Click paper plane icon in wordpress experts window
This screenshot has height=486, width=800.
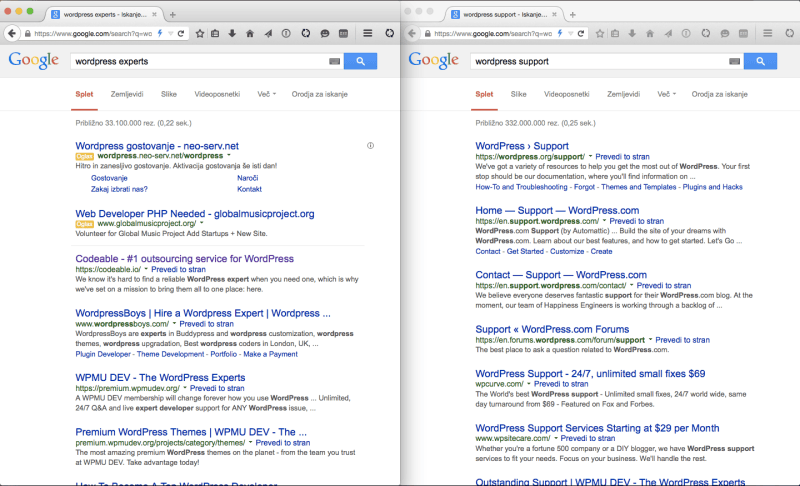[x=268, y=34]
